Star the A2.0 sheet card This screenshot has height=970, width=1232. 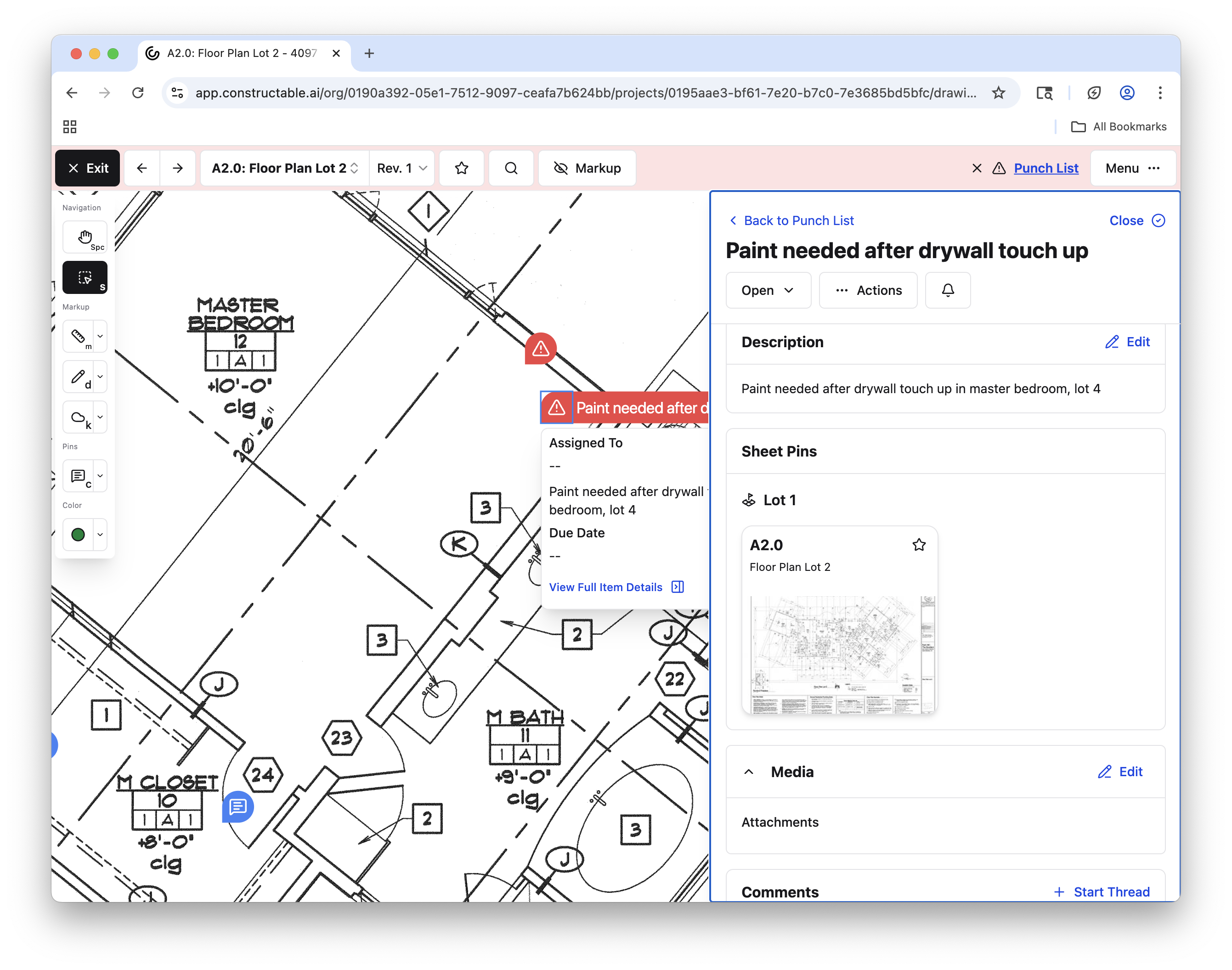point(919,545)
